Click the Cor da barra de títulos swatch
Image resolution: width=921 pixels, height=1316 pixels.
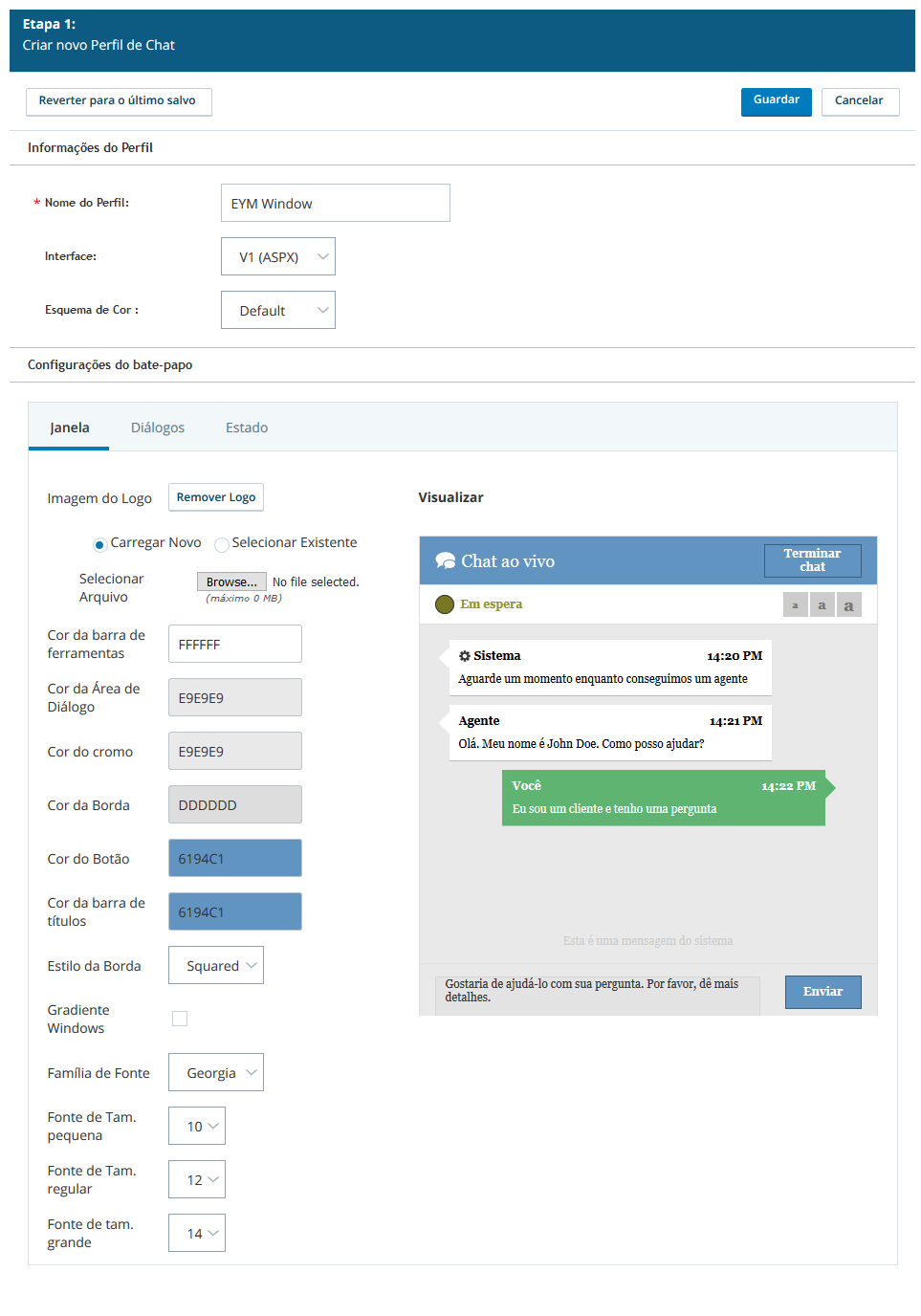tap(235, 911)
